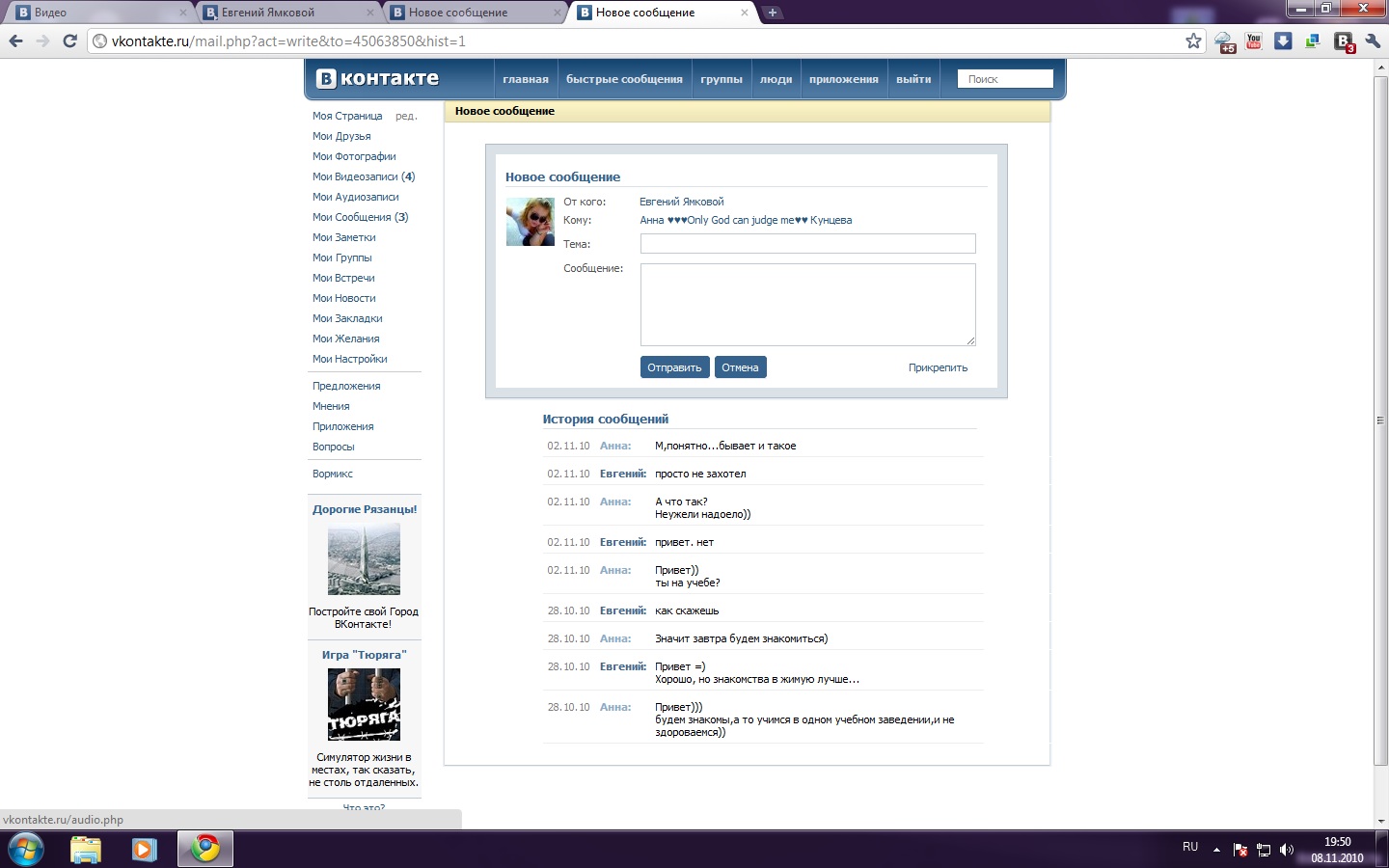Go to 'люди' in the header
Screen dimensions: 1389x868
pyautogui.click(x=776, y=79)
